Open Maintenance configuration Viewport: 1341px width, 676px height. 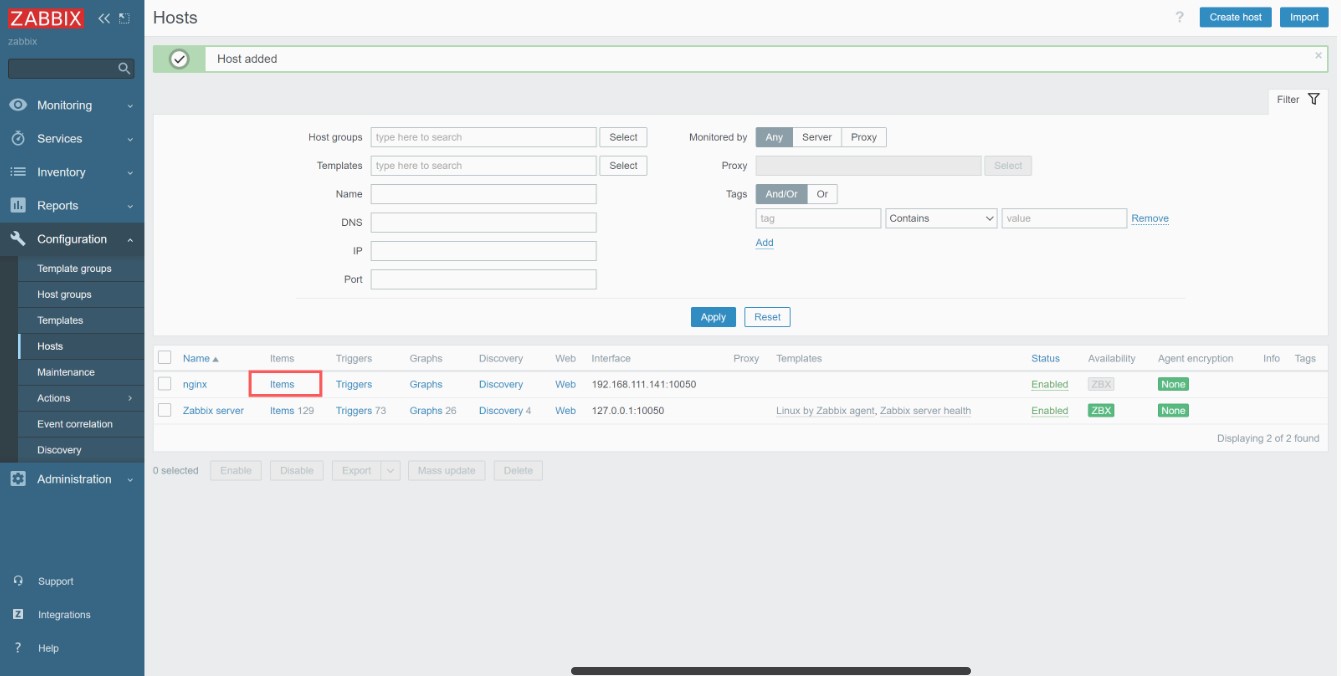point(81,372)
